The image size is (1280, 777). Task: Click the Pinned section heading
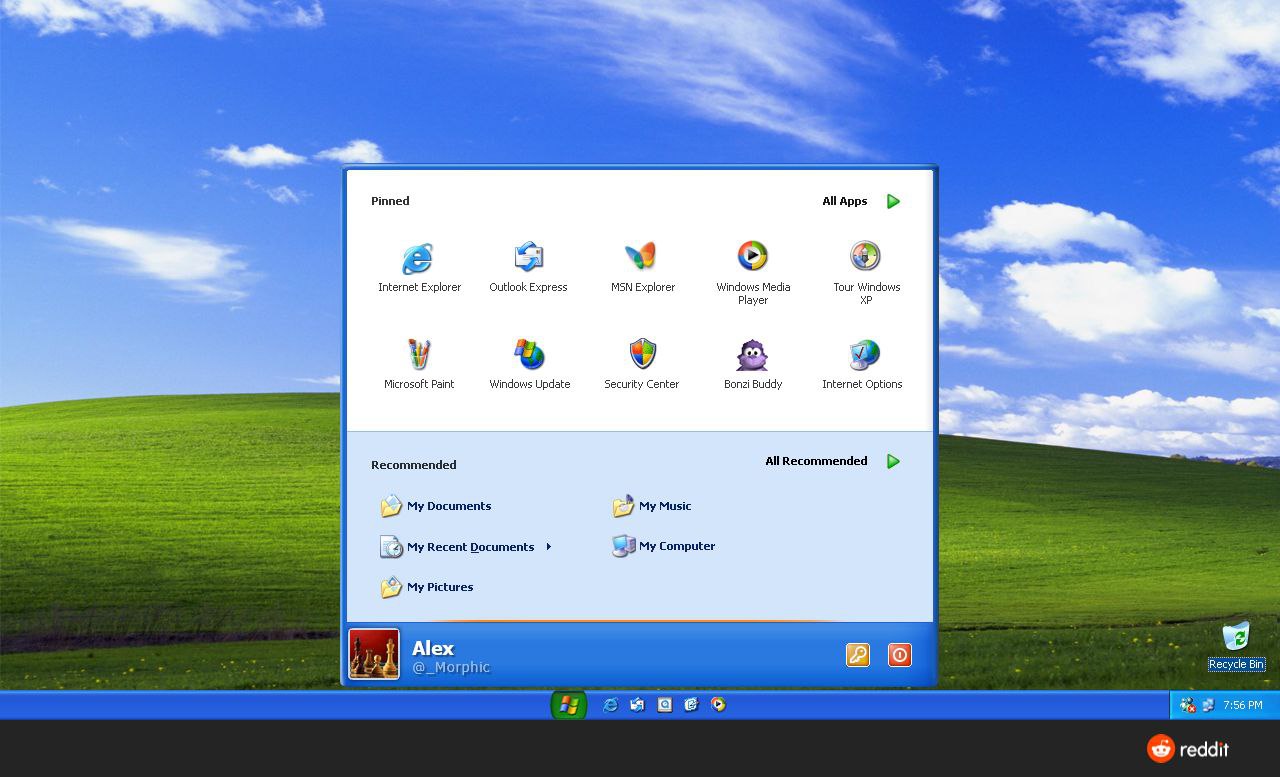[x=390, y=201]
